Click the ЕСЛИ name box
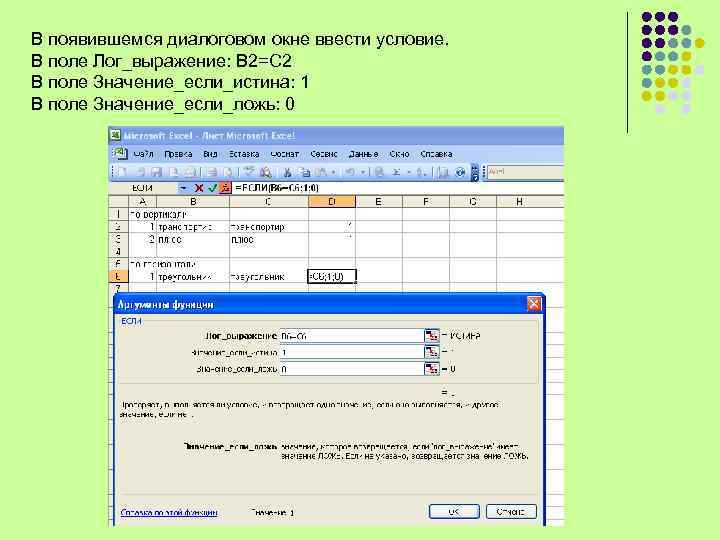The height and width of the screenshot is (540, 720). pos(143,188)
